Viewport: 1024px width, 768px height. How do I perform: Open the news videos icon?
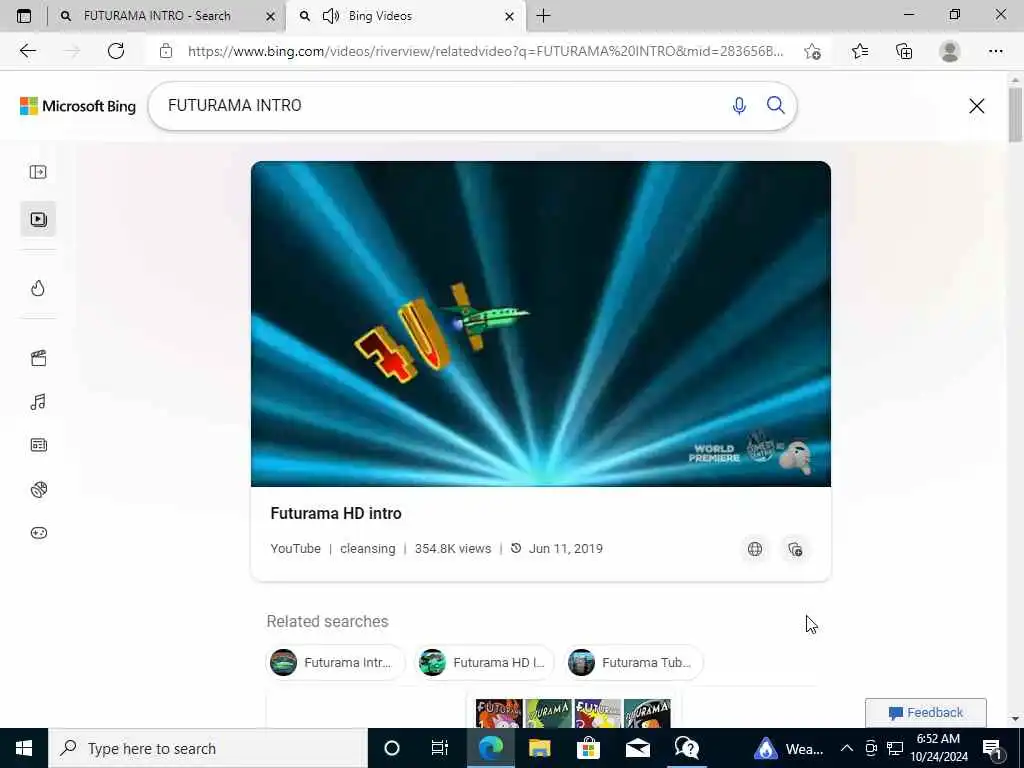pos(39,445)
